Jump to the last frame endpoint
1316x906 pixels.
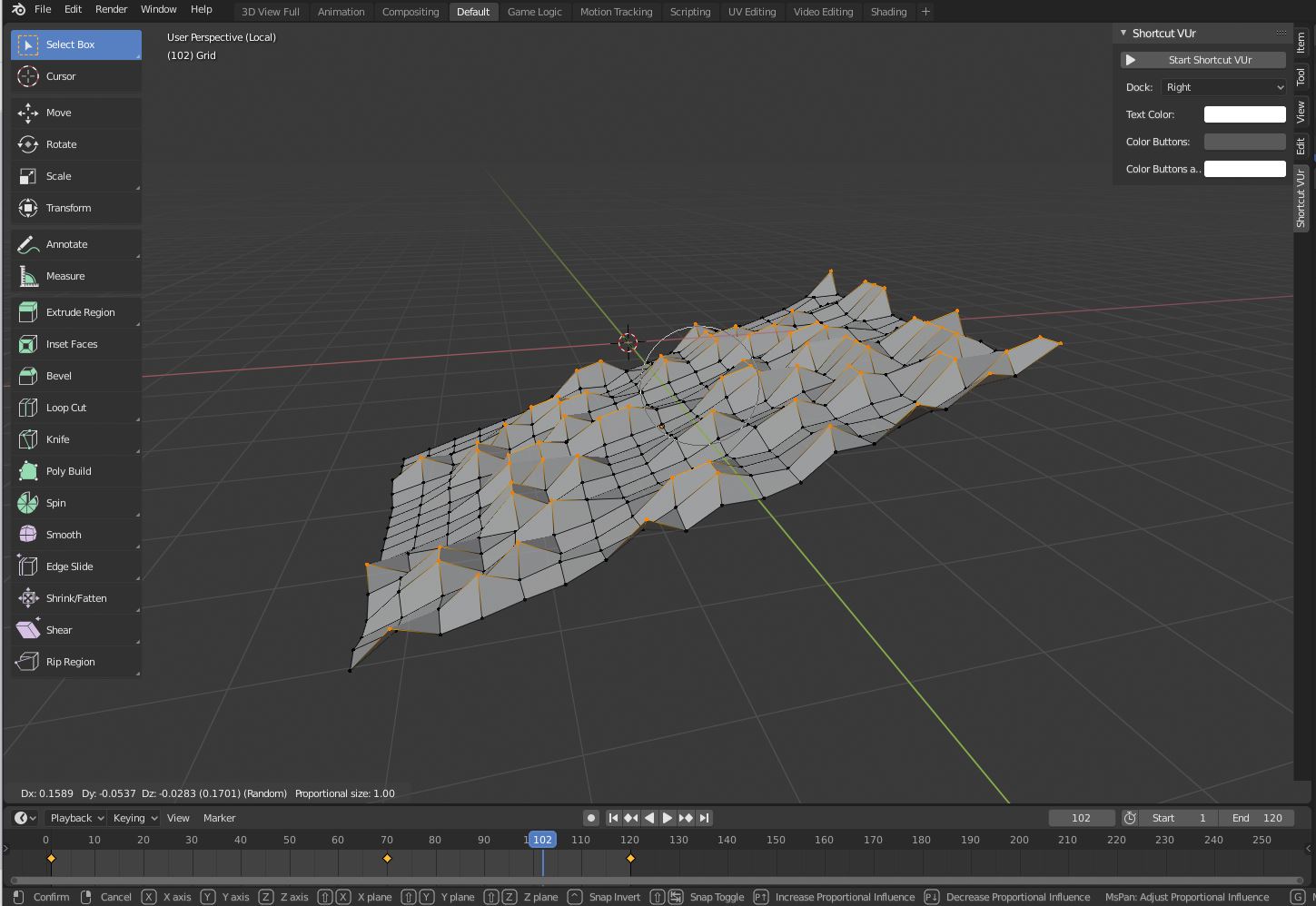[705, 818]
